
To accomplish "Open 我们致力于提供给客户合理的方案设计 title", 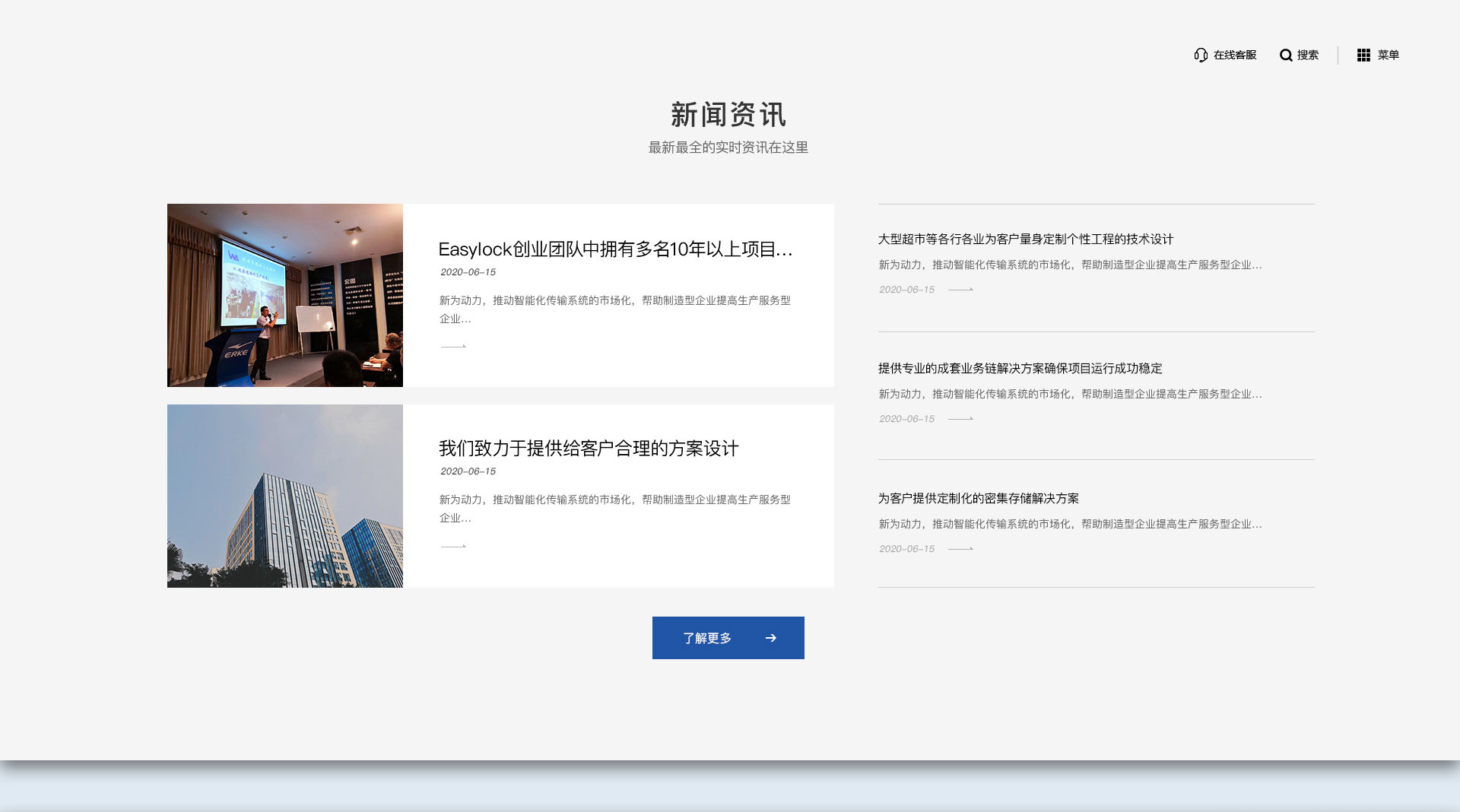I will pyautogui.click(x=589, y=449).
